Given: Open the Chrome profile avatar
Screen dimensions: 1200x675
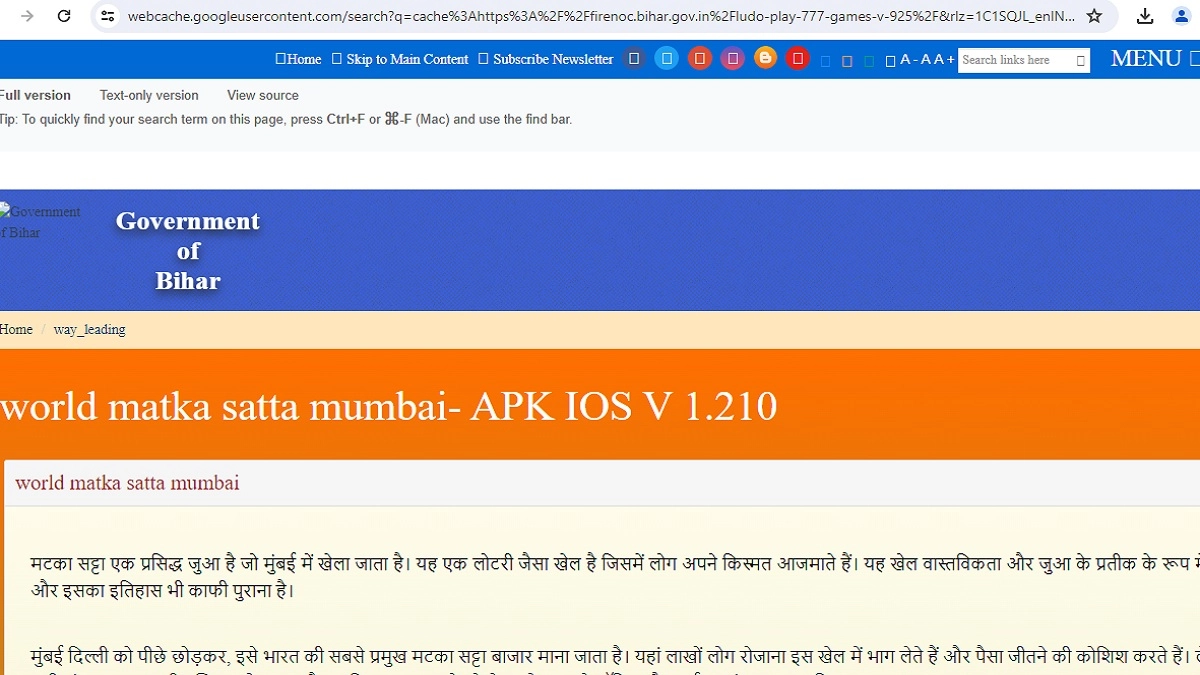Looking at the screenshot, I should tap(1181, 16).
